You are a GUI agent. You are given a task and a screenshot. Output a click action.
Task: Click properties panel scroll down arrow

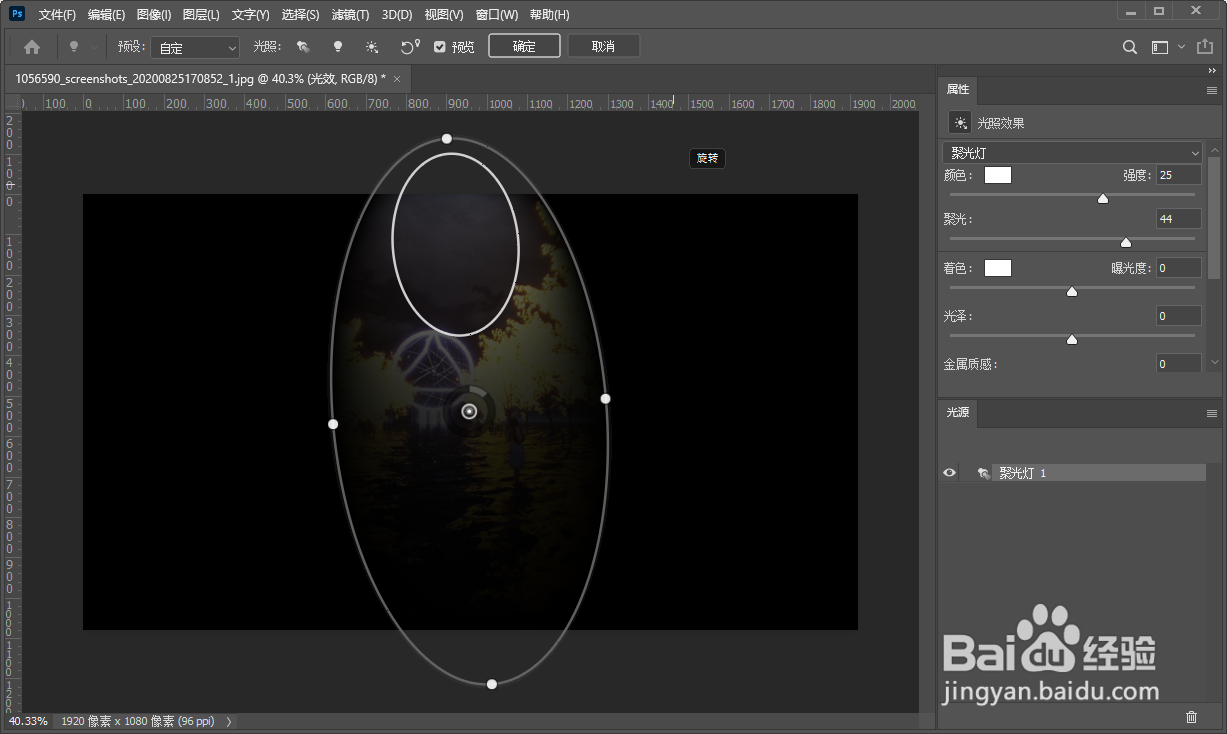(x=1214, y=363)
